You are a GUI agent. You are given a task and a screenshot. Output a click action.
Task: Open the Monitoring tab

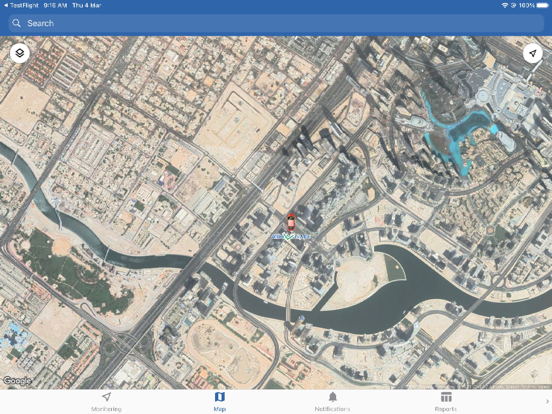pyautogui.click(x=106, y=402)
